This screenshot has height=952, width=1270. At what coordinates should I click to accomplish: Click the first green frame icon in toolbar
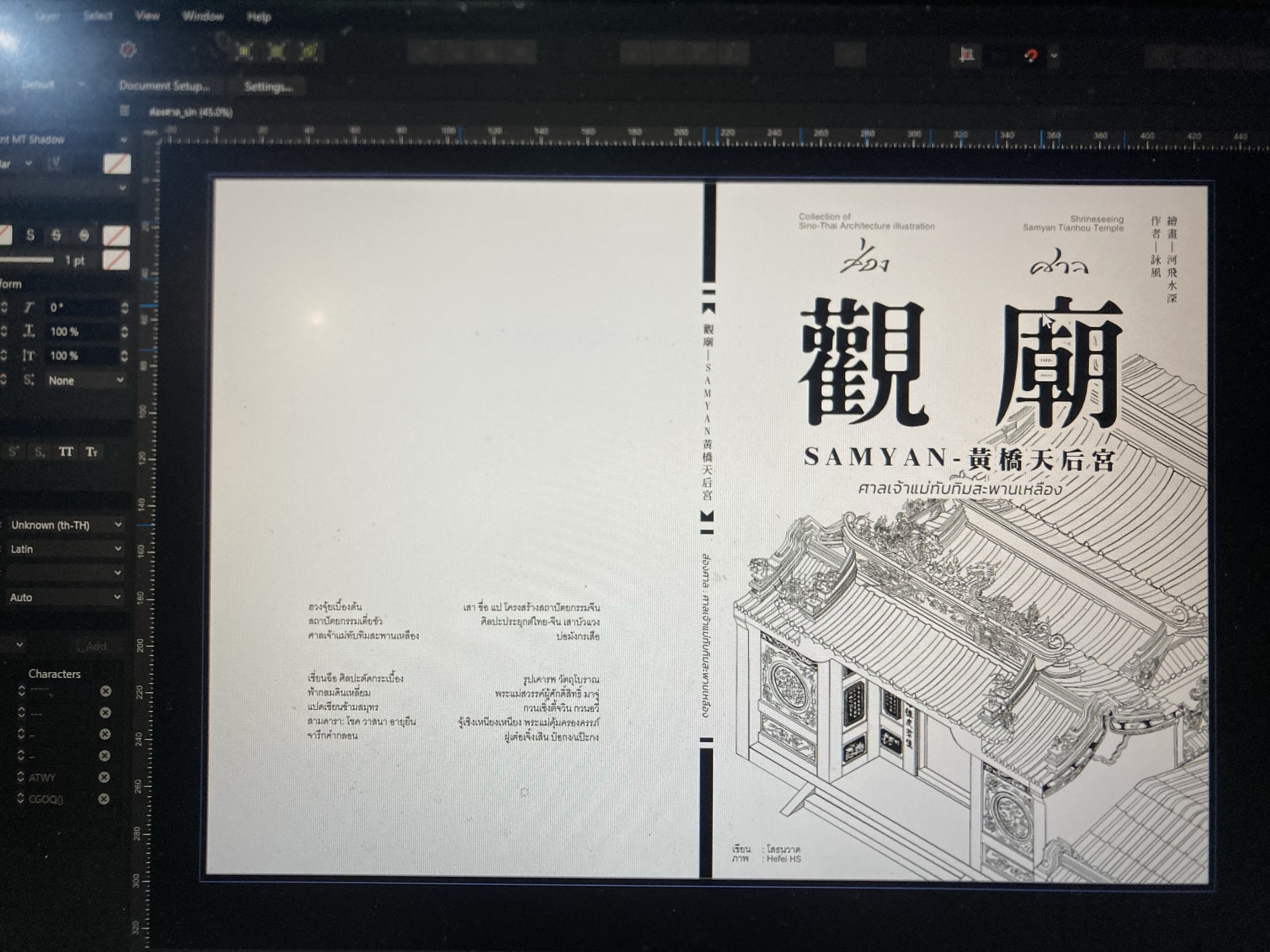[x=244, y=51]
